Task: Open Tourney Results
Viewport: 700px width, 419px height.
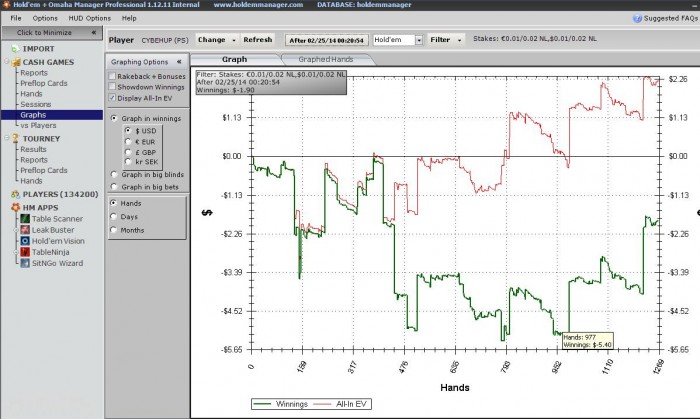Action: tap(33, 149)
